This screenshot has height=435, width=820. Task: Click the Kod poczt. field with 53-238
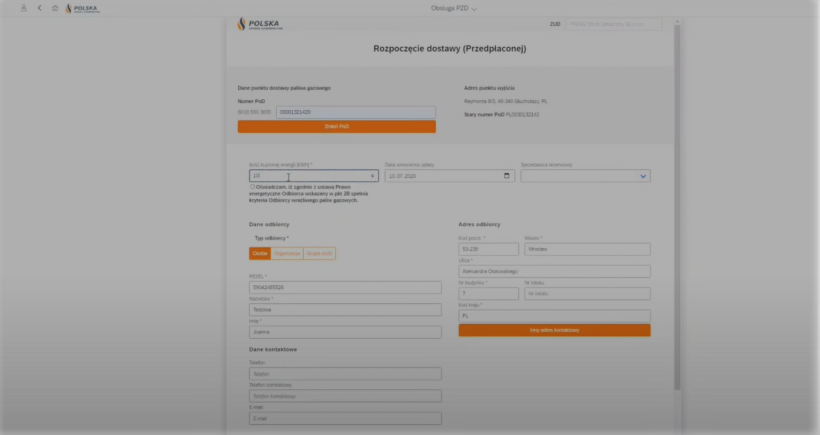488,249
